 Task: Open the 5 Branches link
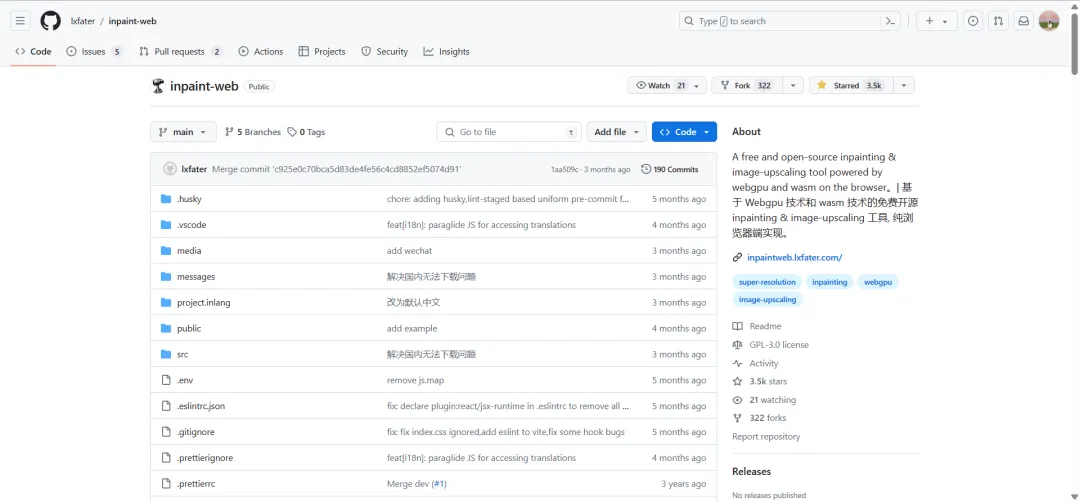[x=253, y=132]
